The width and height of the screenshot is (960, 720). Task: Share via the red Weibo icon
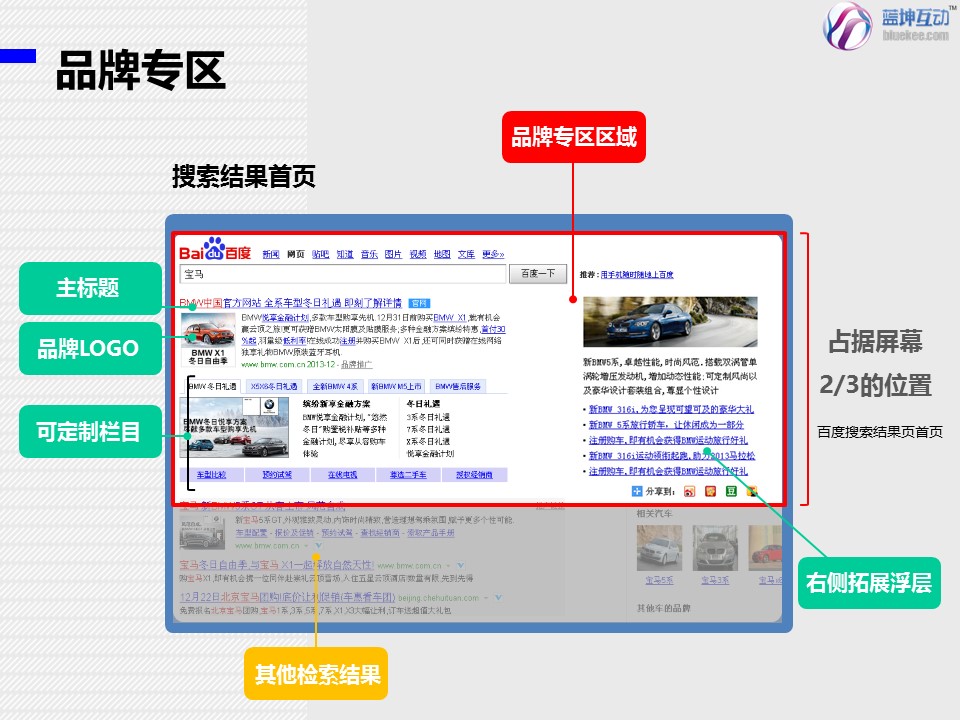(x=688, y=491)
